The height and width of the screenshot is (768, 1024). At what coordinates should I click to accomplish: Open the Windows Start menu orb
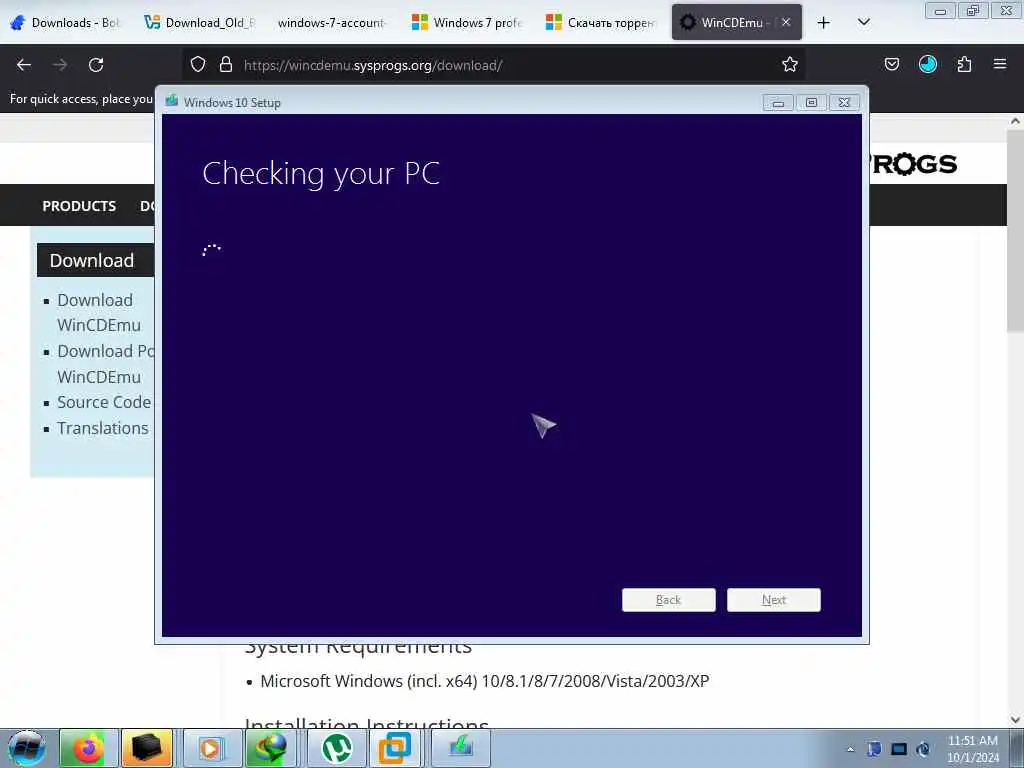coord(26,748)
